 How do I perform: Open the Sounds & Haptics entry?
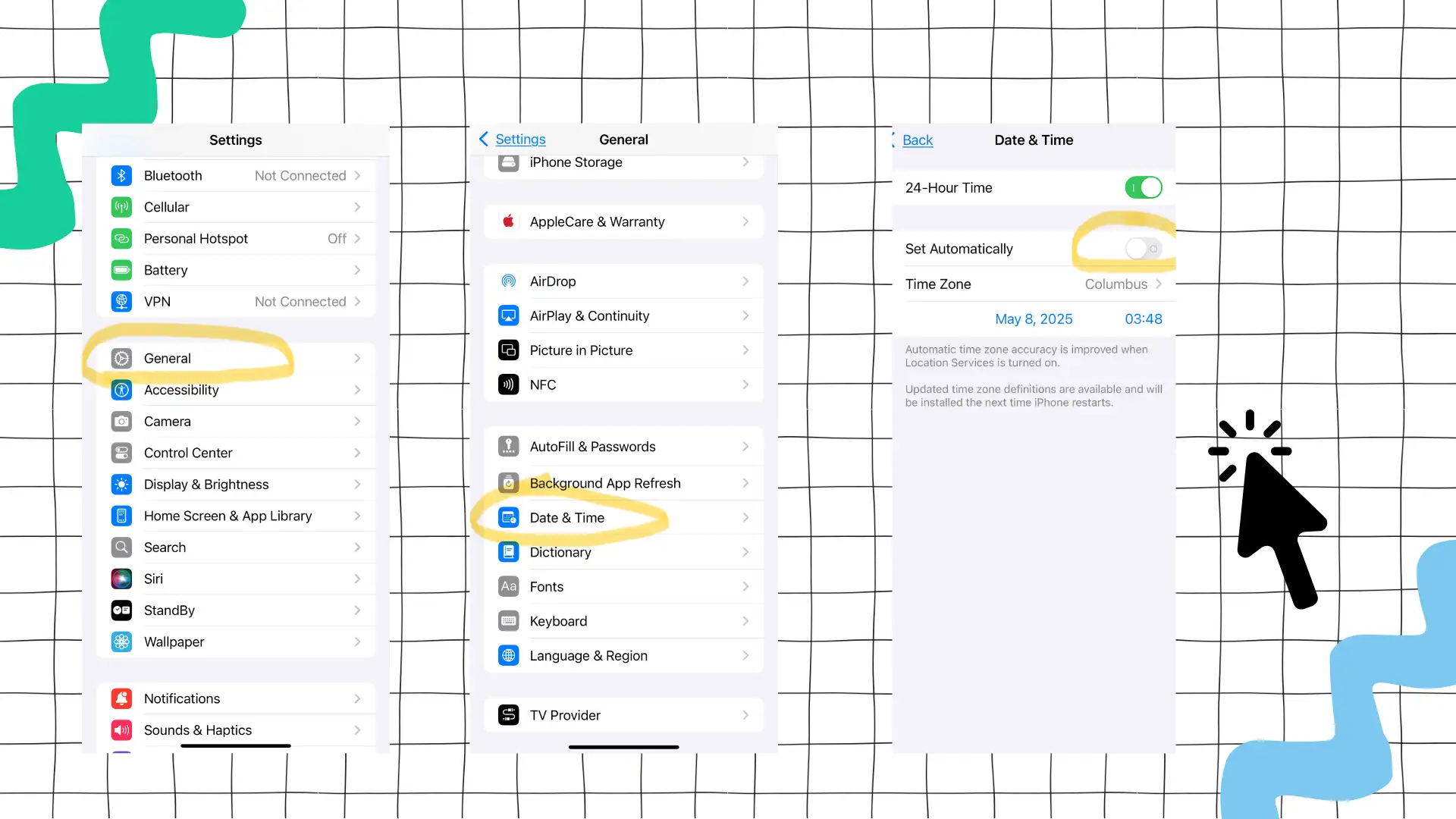236,730
